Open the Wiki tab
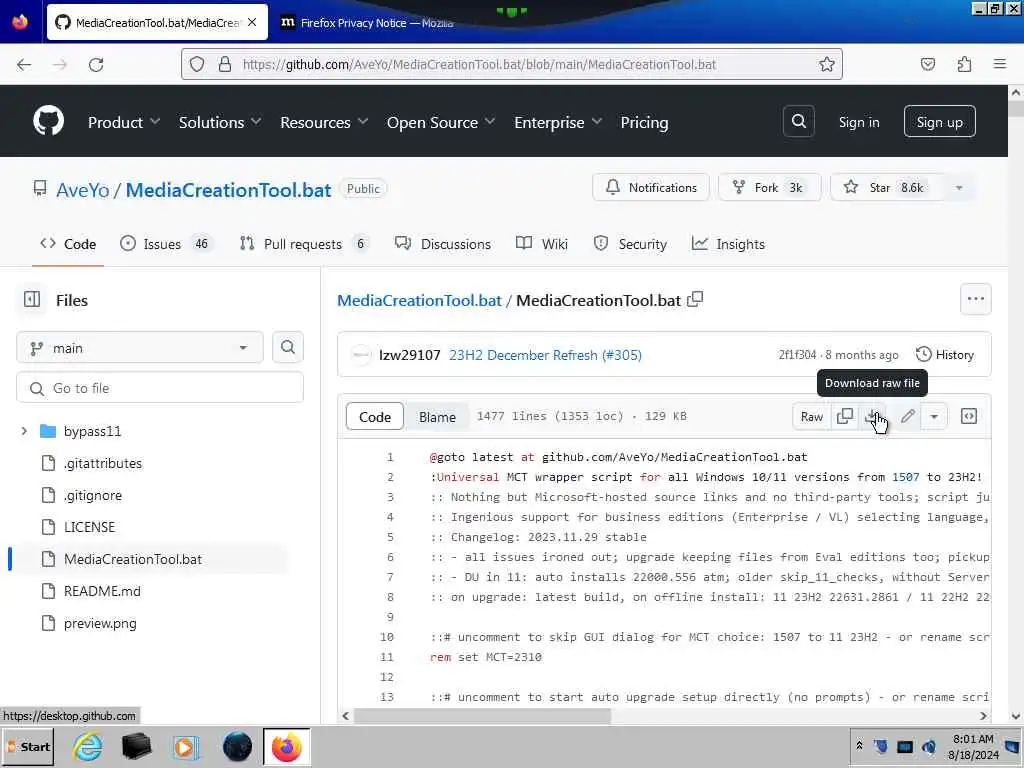Viewport: 1024px width, 768px height. [x=541, y=244]
